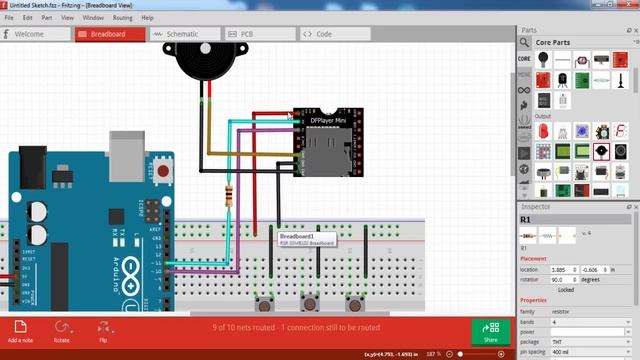Select the schematic view thumbnail of R1

[547, 236]
